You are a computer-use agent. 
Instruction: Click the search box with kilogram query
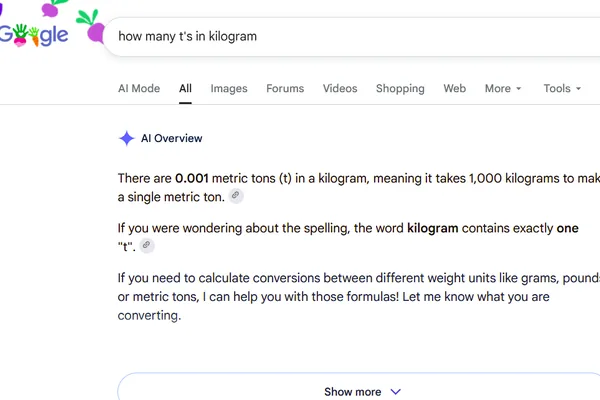[352, 36]
